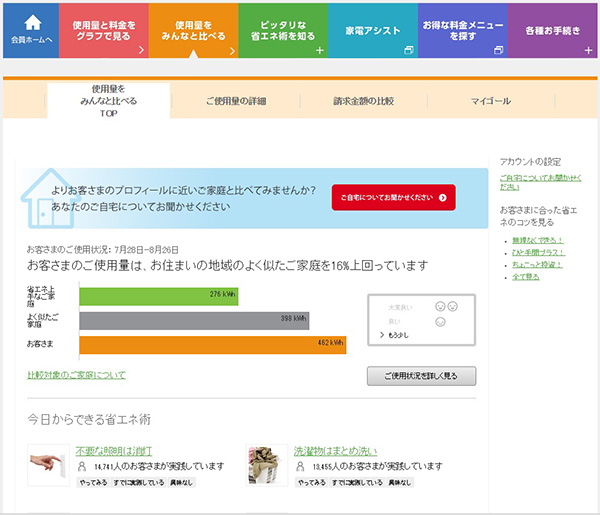Image resolution: width=600 pixels, height=515 pixels.
Task: Click the usage period text 7月28日−8月26日
Action: tap(147, 250)
